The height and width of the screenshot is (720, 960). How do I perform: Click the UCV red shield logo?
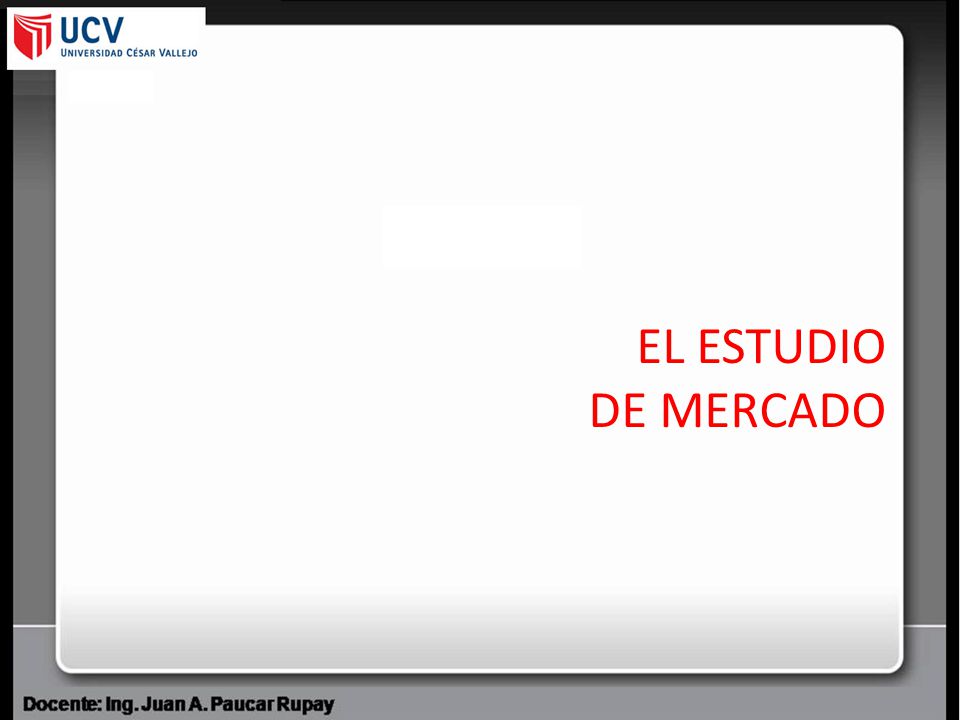tap(32, 37)
